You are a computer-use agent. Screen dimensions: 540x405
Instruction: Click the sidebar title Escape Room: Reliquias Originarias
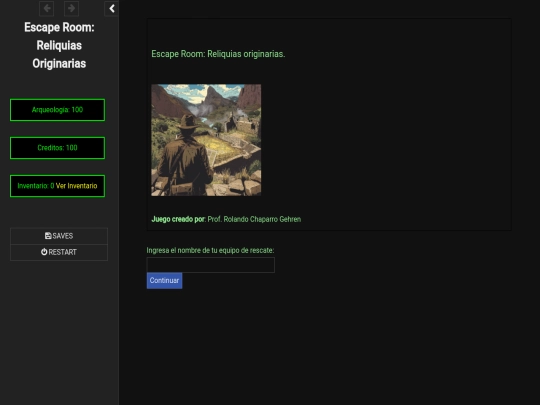click(x=59, y=45)
